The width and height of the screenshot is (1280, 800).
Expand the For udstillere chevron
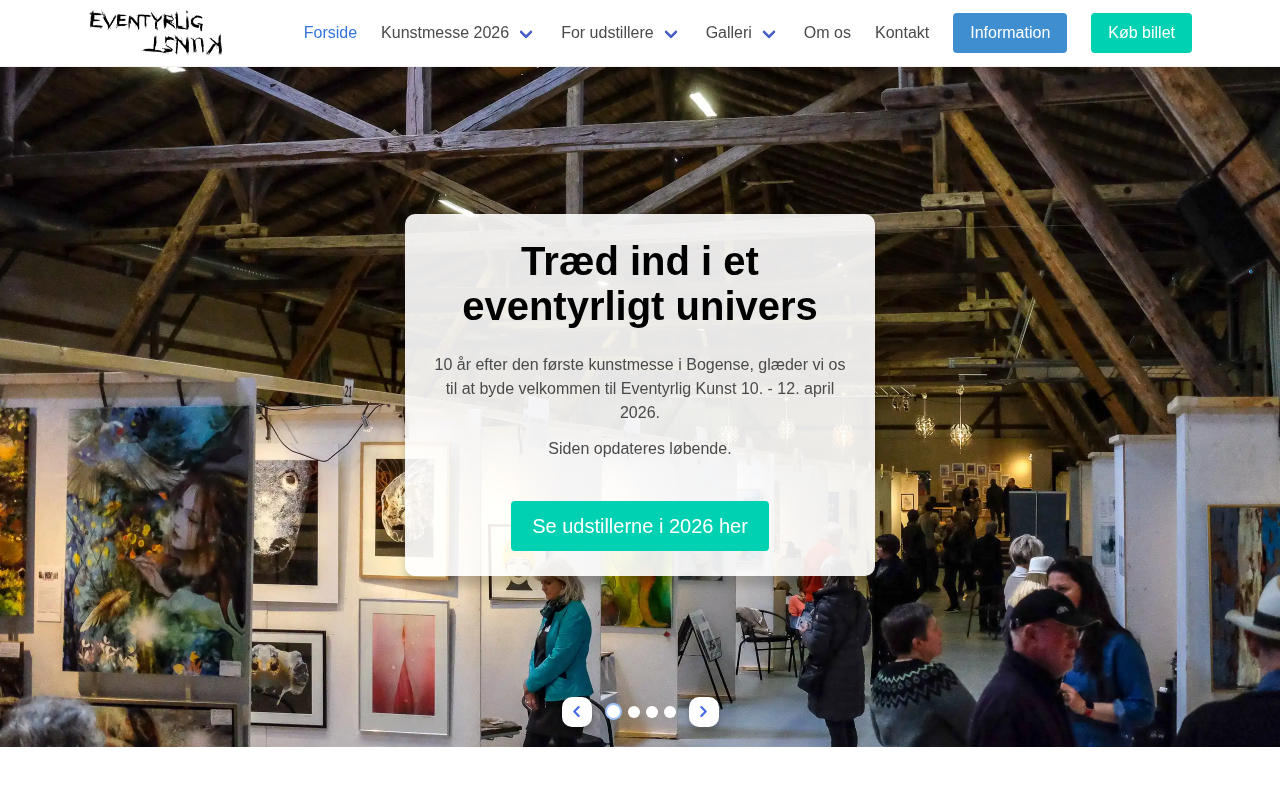tap(671, 34)
